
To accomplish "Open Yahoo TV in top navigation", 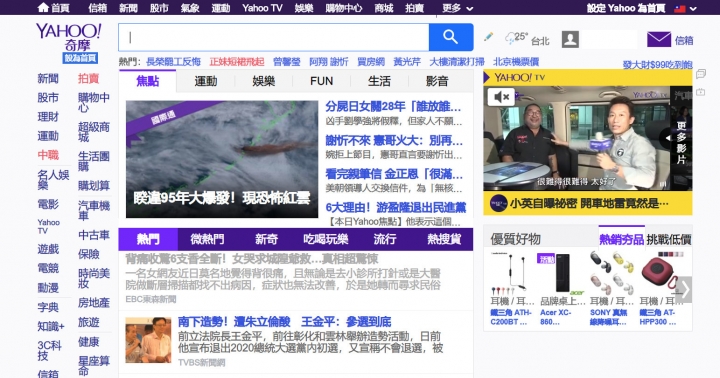I will coord(262,8).
